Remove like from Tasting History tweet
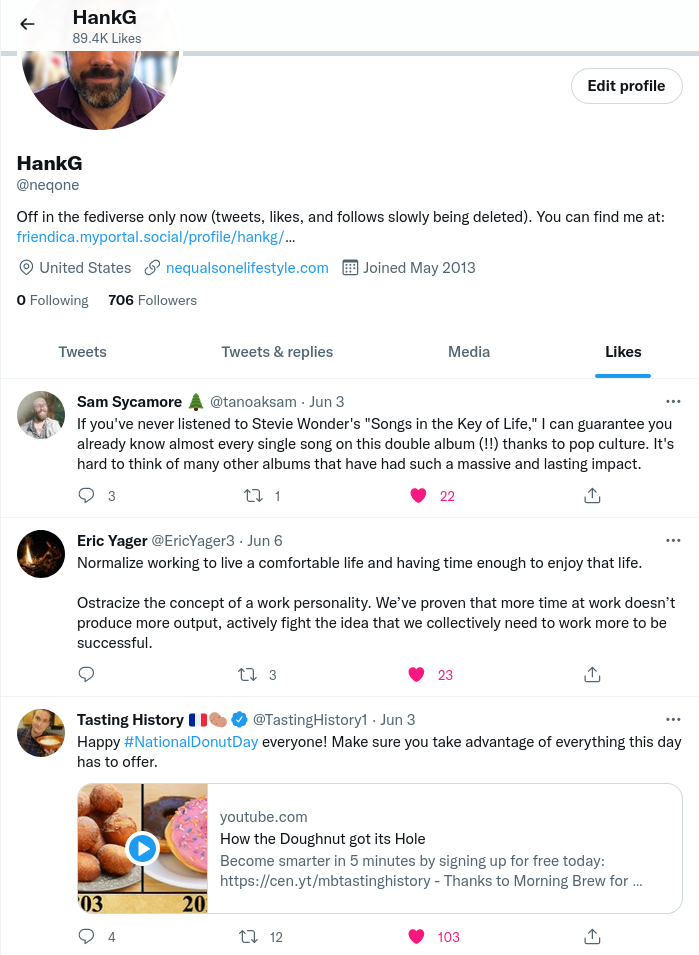 (x=418, y=937)
